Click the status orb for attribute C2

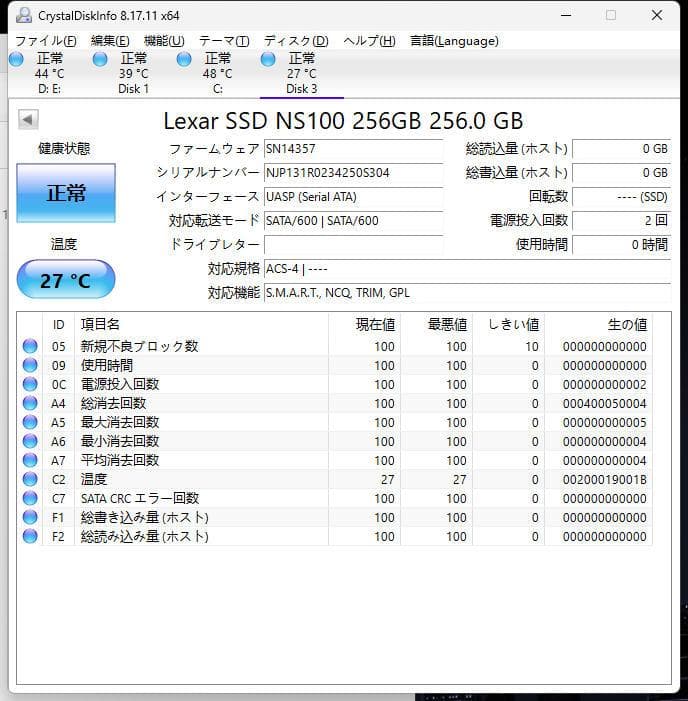click(x=30, y=479)
